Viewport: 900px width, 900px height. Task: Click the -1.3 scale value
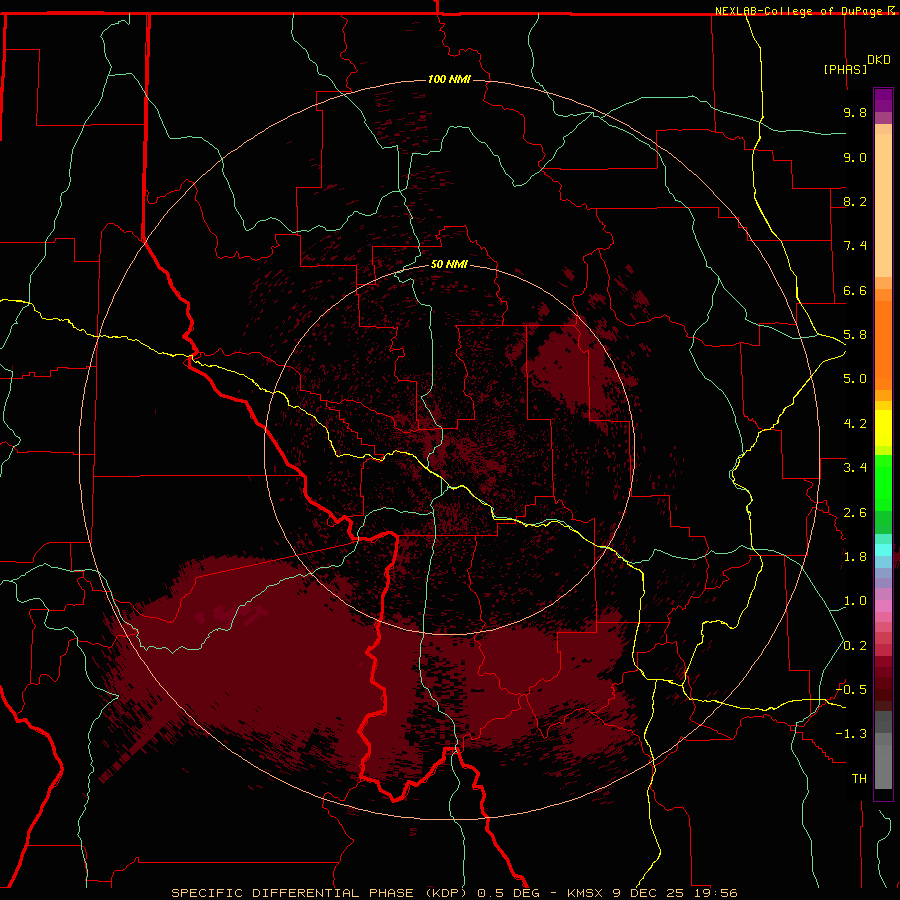point(851,734)
